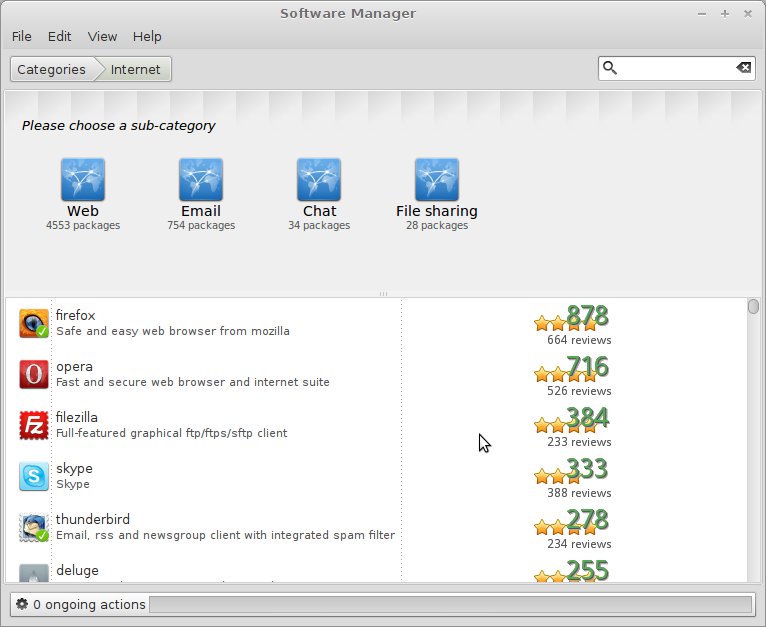This screenshot has height=627, width=766.
Task: Open the File menu
Action: [22, 36]
